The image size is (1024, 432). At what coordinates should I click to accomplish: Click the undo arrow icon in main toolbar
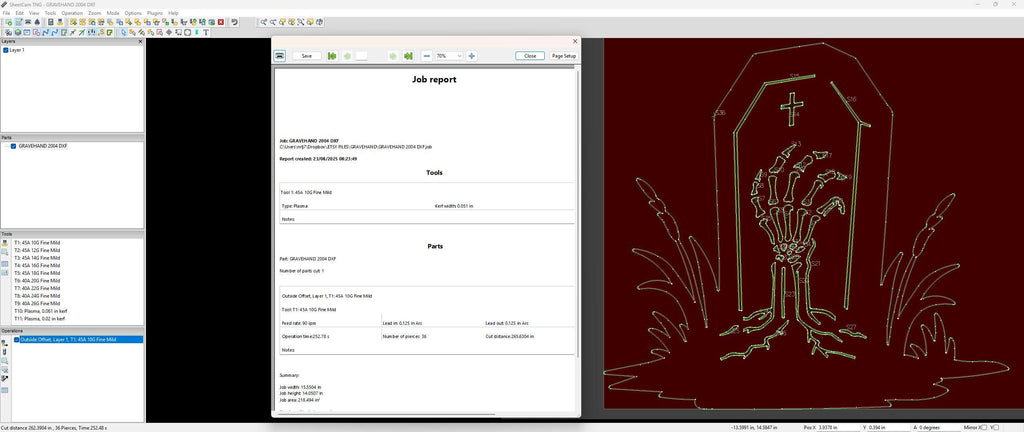pos(234,22)
